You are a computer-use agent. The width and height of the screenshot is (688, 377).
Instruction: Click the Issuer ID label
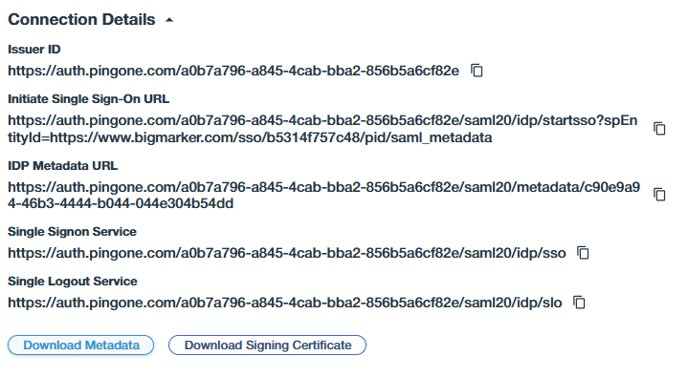tap(34, 49)
